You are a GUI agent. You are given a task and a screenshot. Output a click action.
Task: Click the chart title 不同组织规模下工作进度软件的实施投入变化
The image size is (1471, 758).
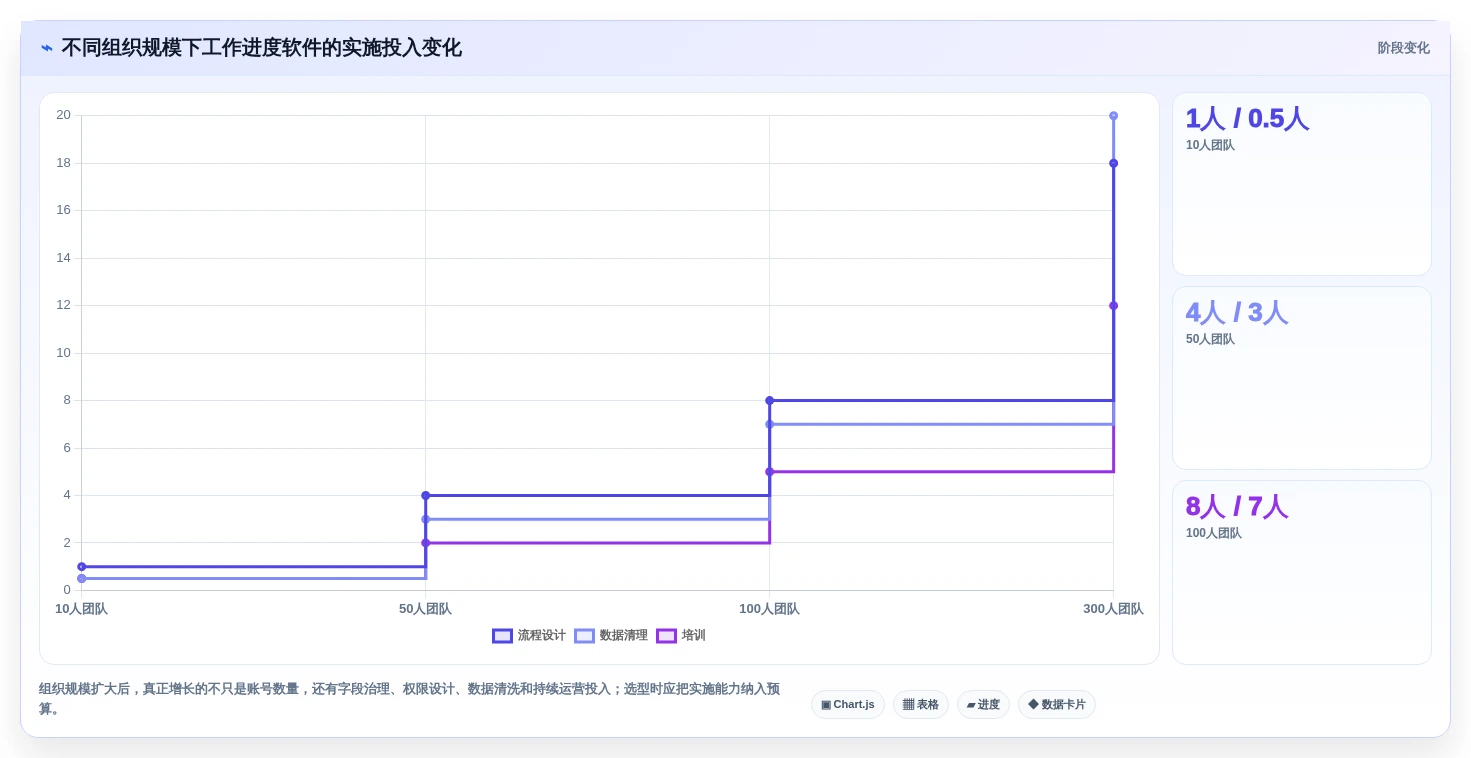pyautogui.click(x=261, y=48)
